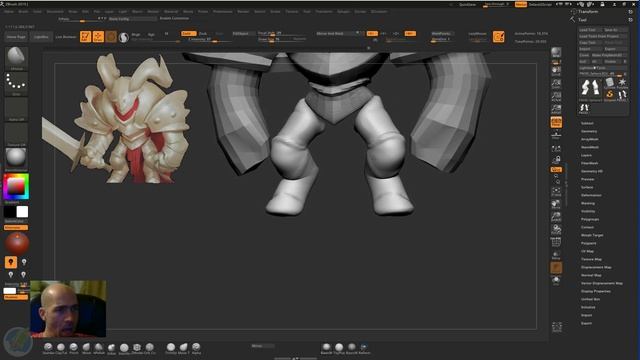Open the Alpha menu
640x360 pixels.
click(x=9, y=12)
